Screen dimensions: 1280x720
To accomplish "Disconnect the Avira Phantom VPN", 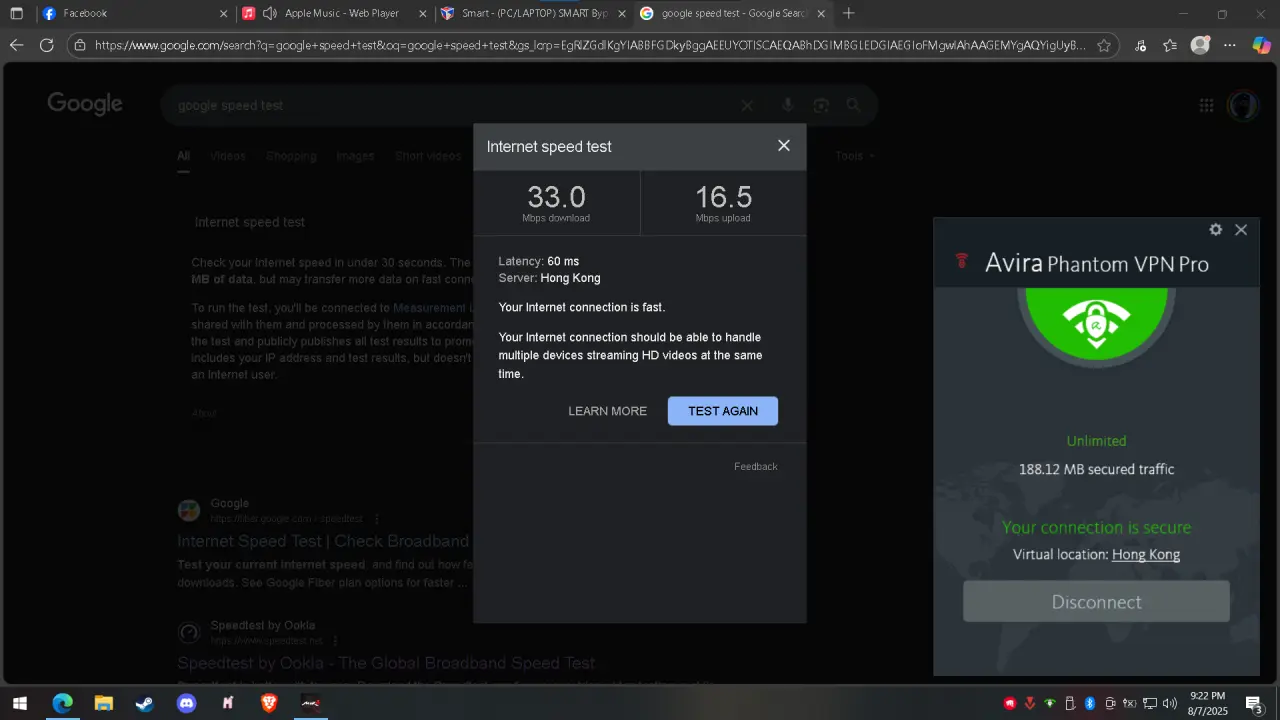I will [1096, 602].
